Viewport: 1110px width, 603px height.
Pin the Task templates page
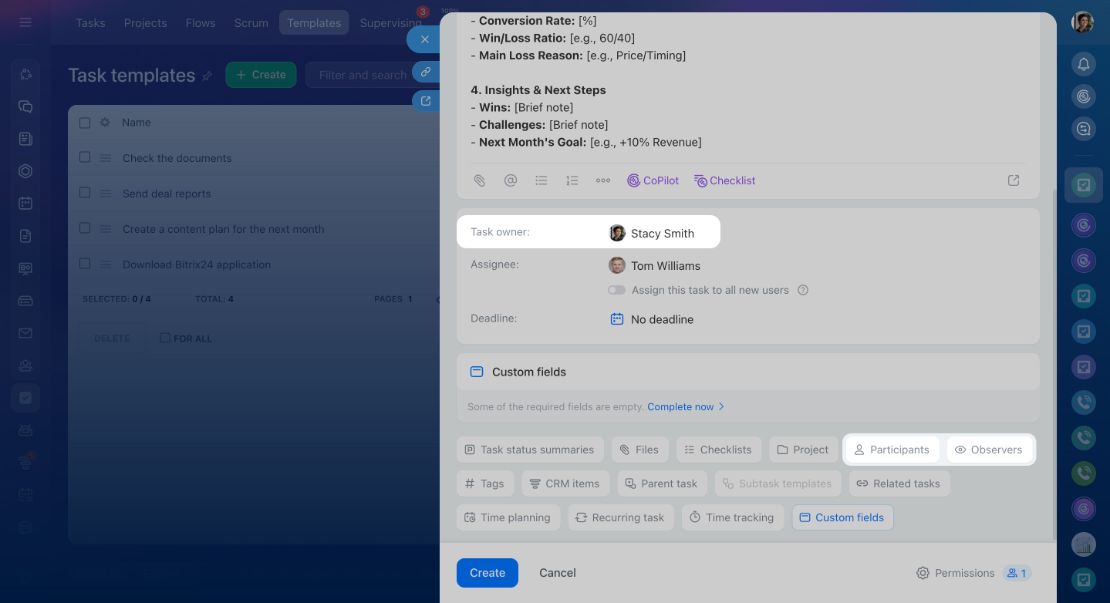click(207, 76)
